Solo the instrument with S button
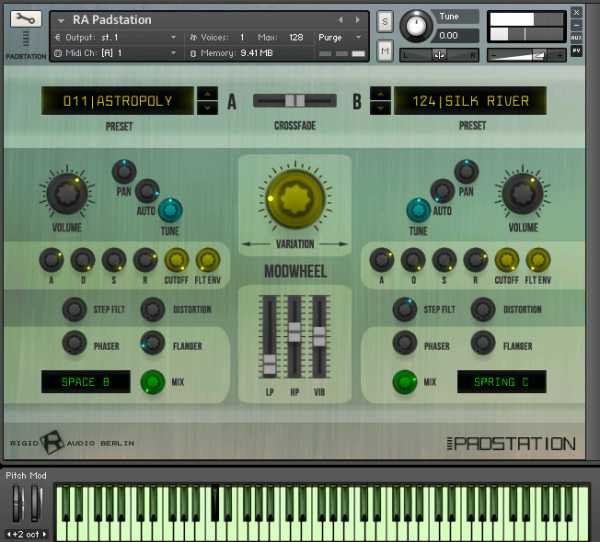600x542 pixels. [385, 21]
